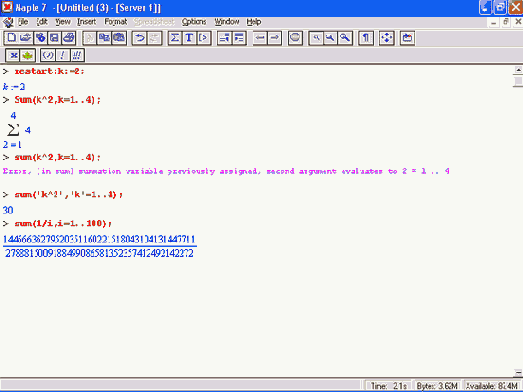Open the Window menu

pos(227,22)
